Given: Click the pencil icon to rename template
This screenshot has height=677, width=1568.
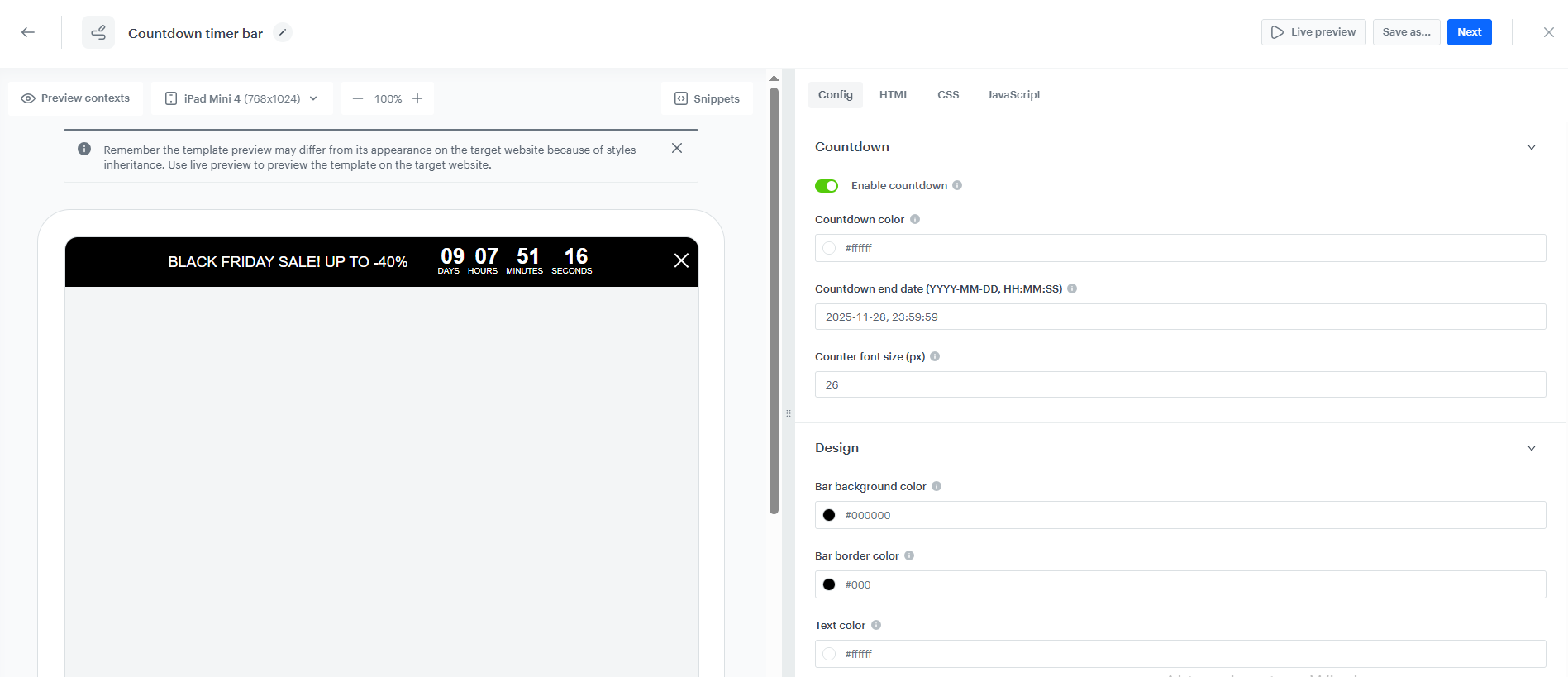Looking at the screenshot, I should [x=283, y=32].
